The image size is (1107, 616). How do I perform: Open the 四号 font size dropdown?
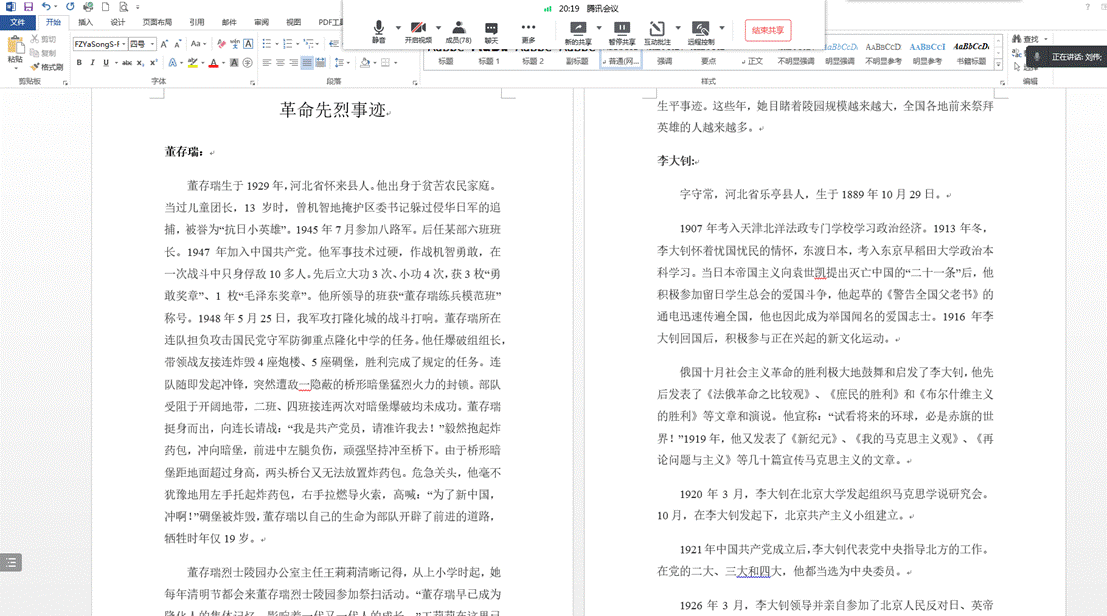click(152, 44)
